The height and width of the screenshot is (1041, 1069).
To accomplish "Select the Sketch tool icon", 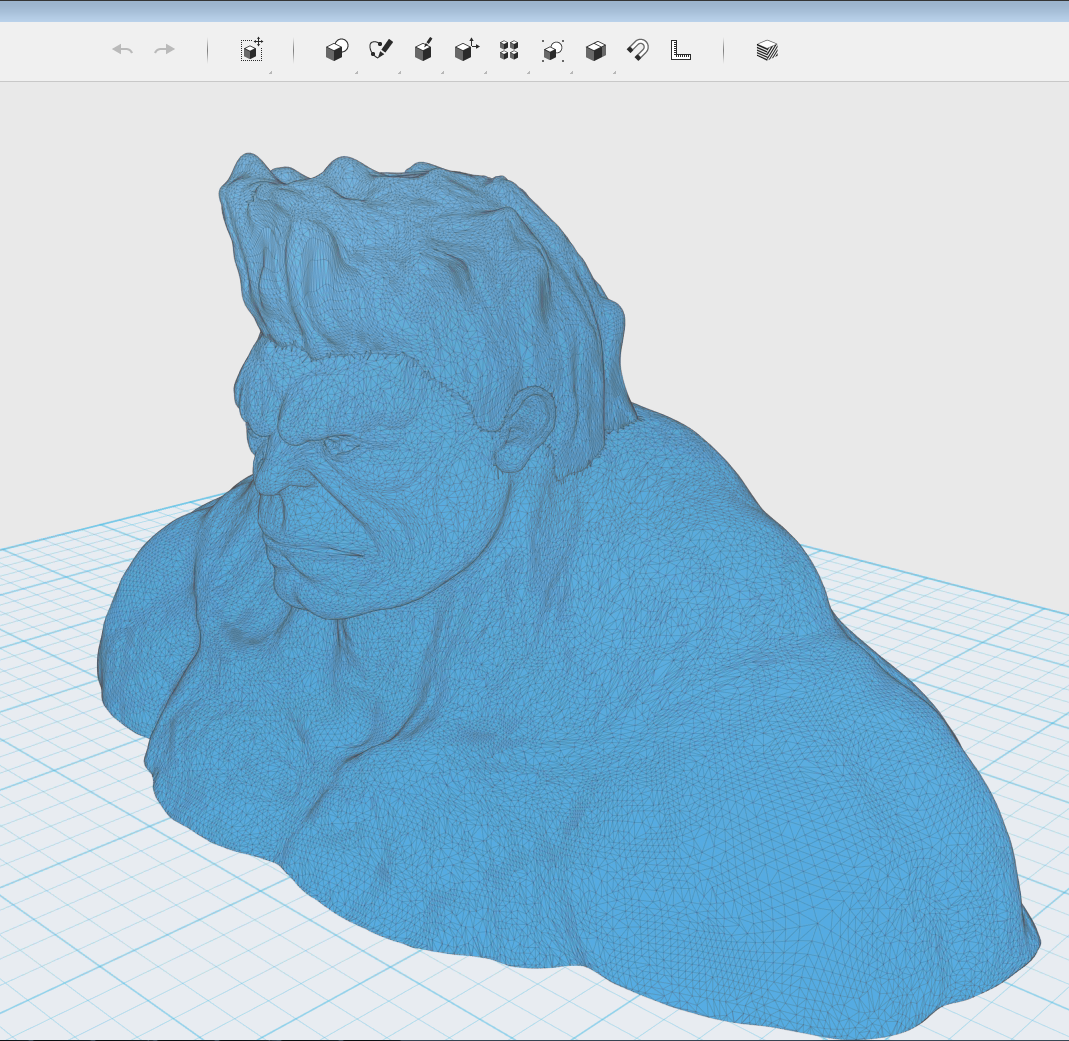I will pyautogui.click(x=380, y=50).
